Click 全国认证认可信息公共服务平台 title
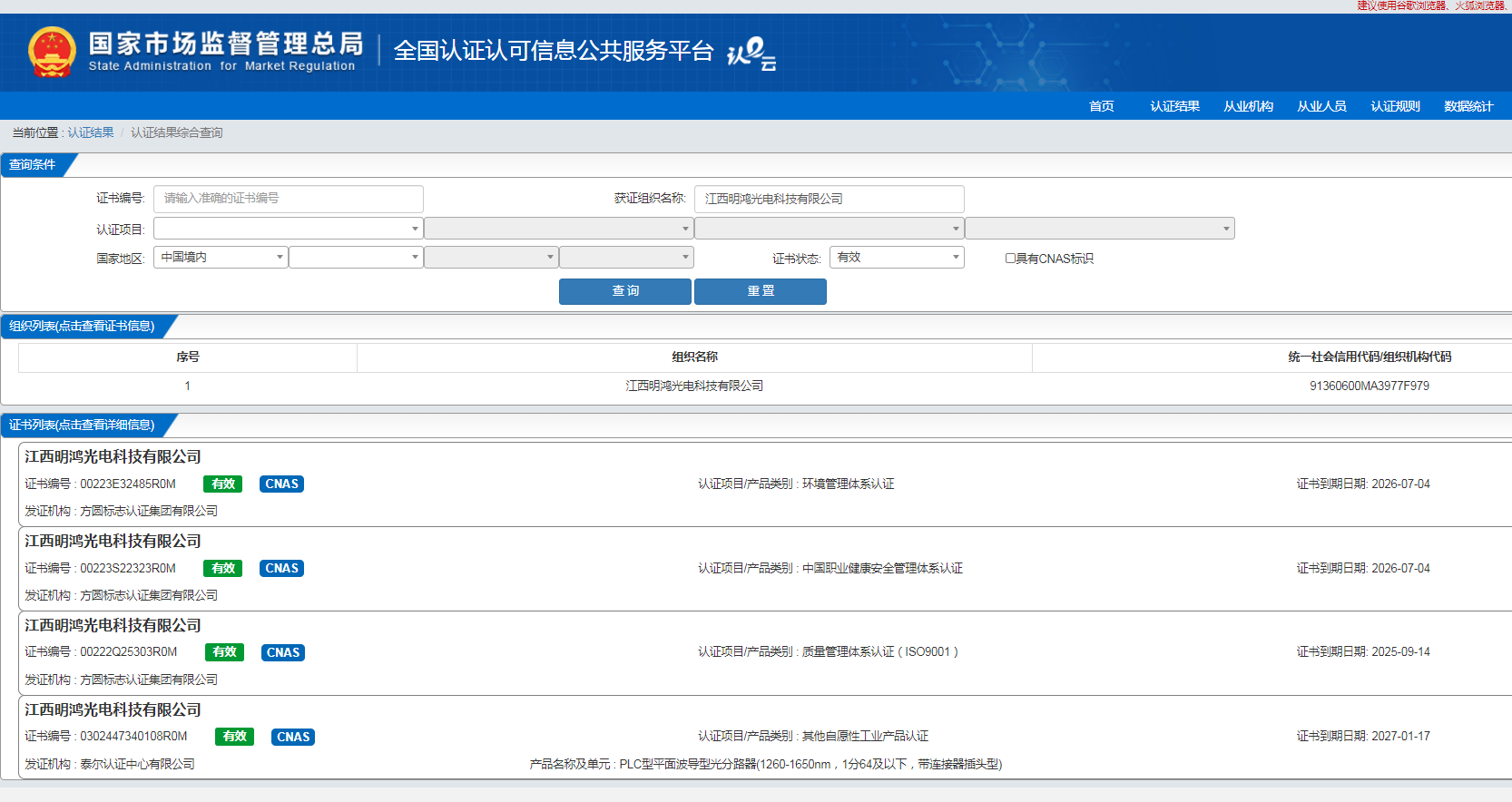Viewport: 1512px width, 802px height. coord(554,51)
